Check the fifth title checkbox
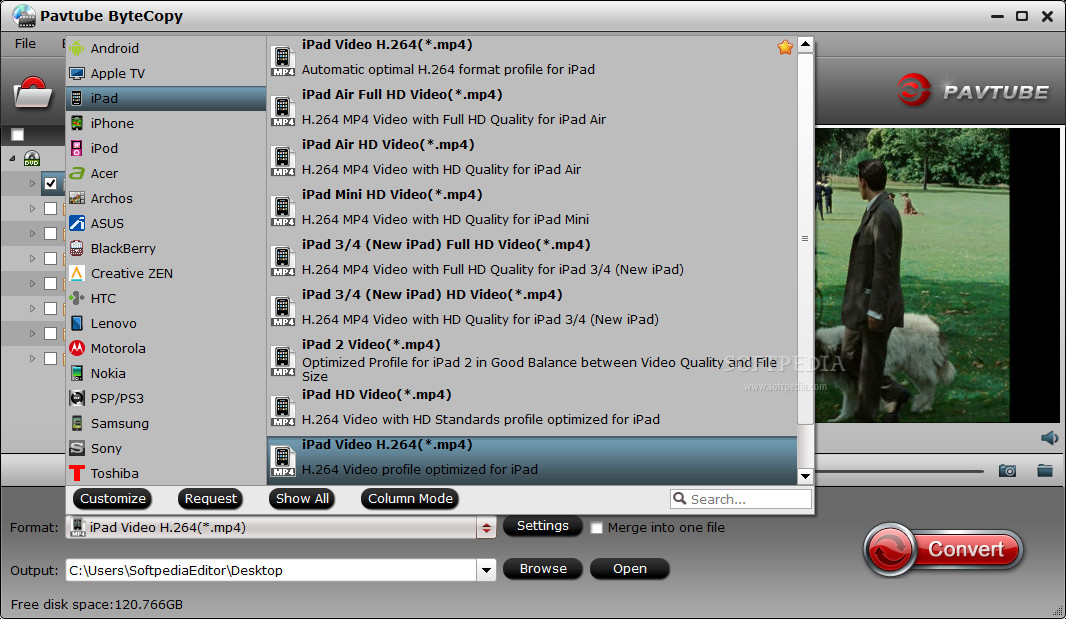The width and height of the screenshot is (1066, 619). (50, 284)
